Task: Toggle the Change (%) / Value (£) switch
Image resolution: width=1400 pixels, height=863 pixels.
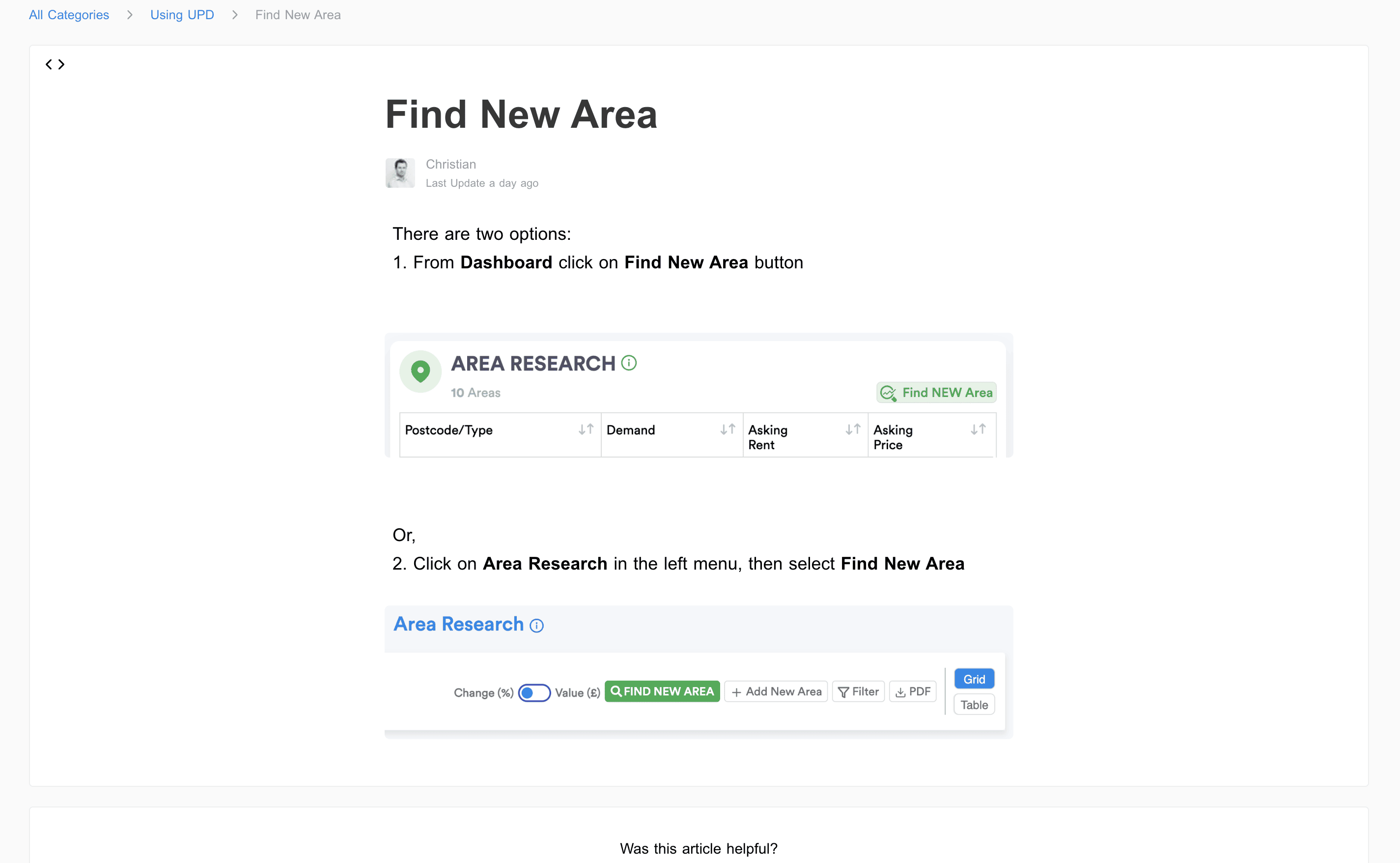Action: point(534,692)
